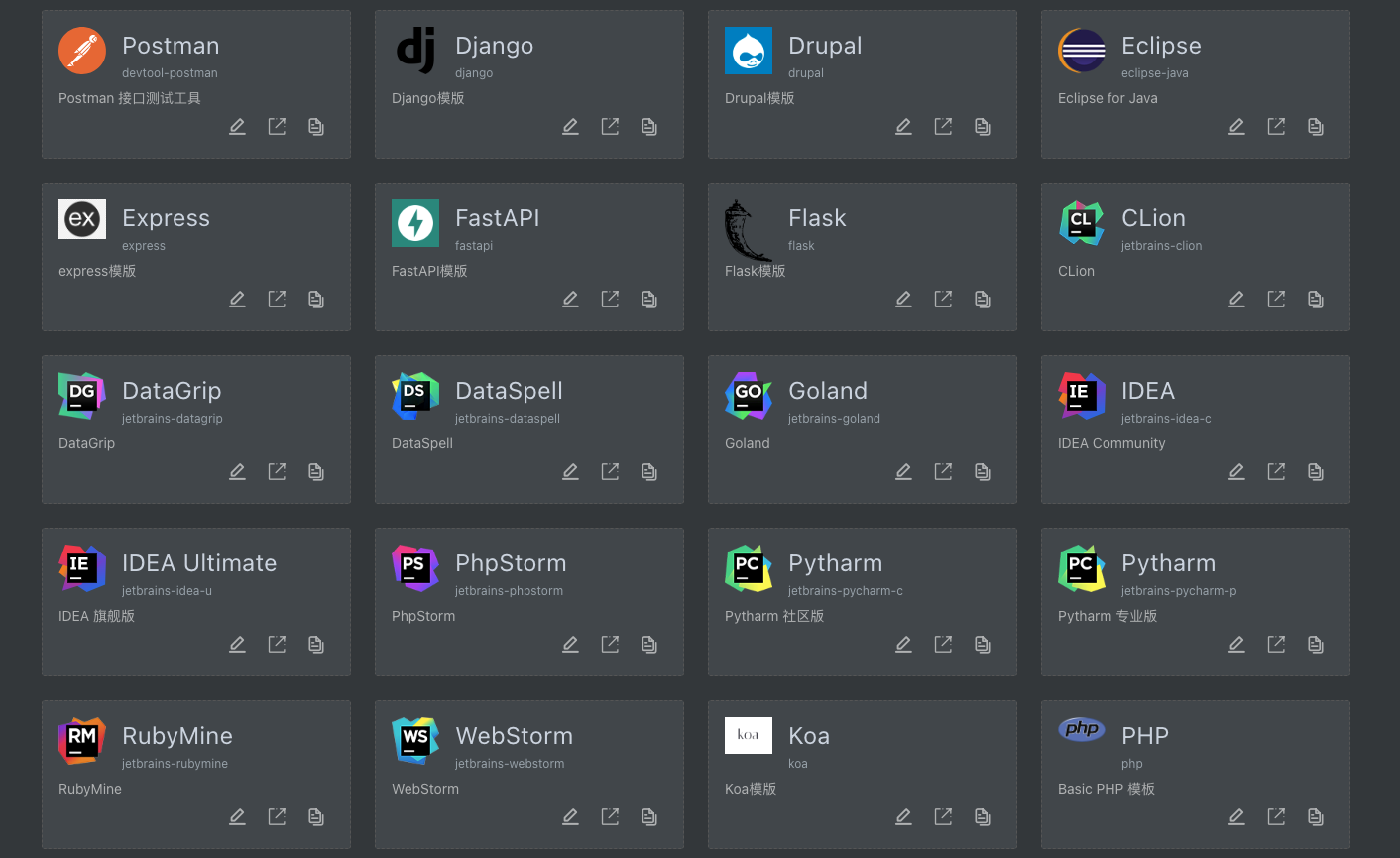Image resolution: width=1400 pixels, height=858 pixels.
Task: Open PhpStorm via the external link icon
Action: pyautogui.click(x=610, y=645)
